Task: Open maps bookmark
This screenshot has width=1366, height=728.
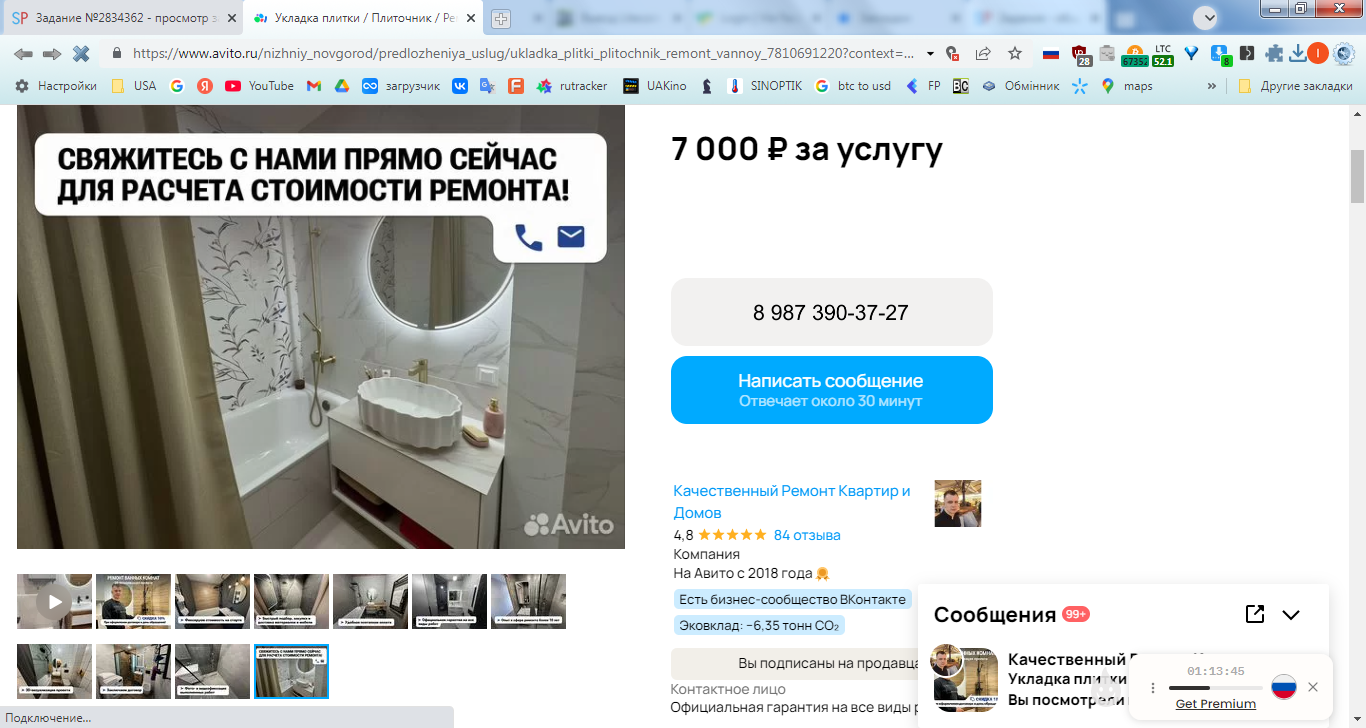Action: click(1126, 86)
